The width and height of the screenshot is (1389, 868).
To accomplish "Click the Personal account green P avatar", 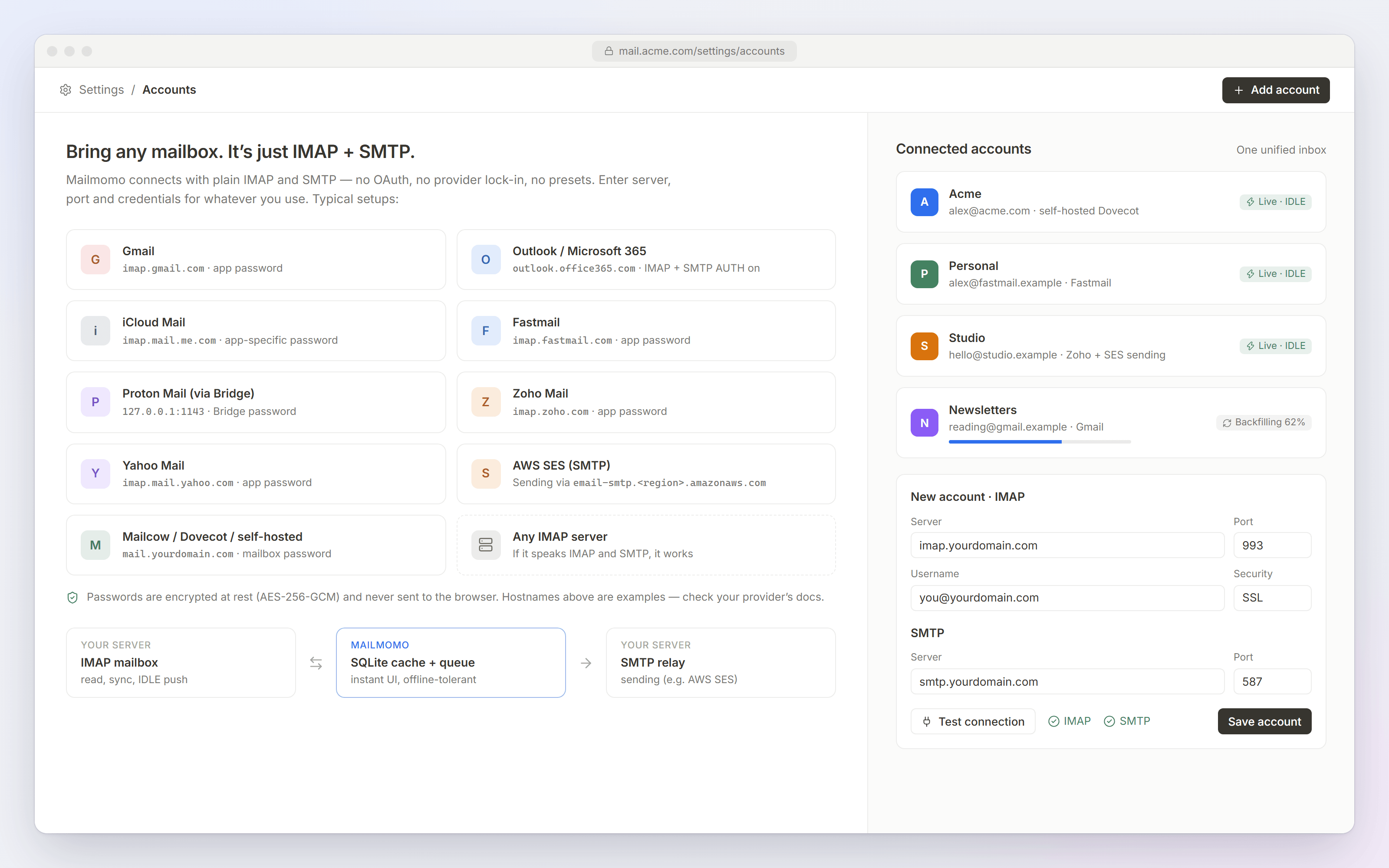I will click(924, 274).
